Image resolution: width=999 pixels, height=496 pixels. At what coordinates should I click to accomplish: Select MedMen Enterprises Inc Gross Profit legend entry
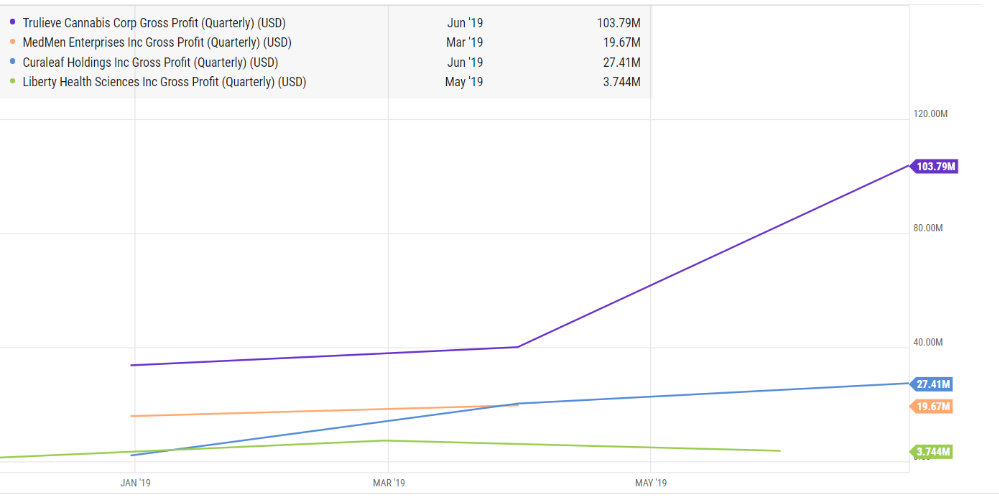click(157, 43)
